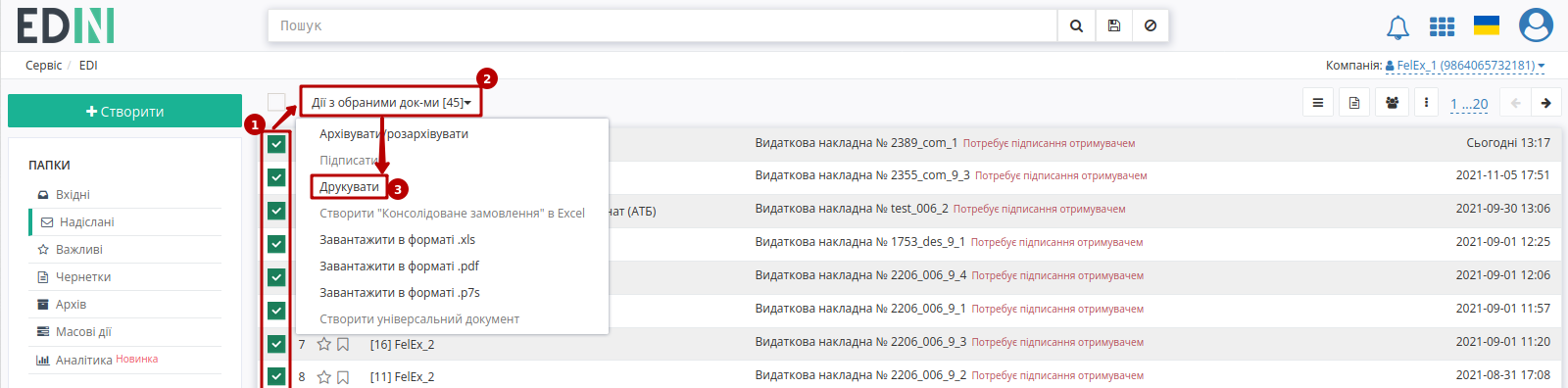The height and width of the screenshot is (388, 1568).
Task: Click the EDIN logo
Action: [66, 26]
